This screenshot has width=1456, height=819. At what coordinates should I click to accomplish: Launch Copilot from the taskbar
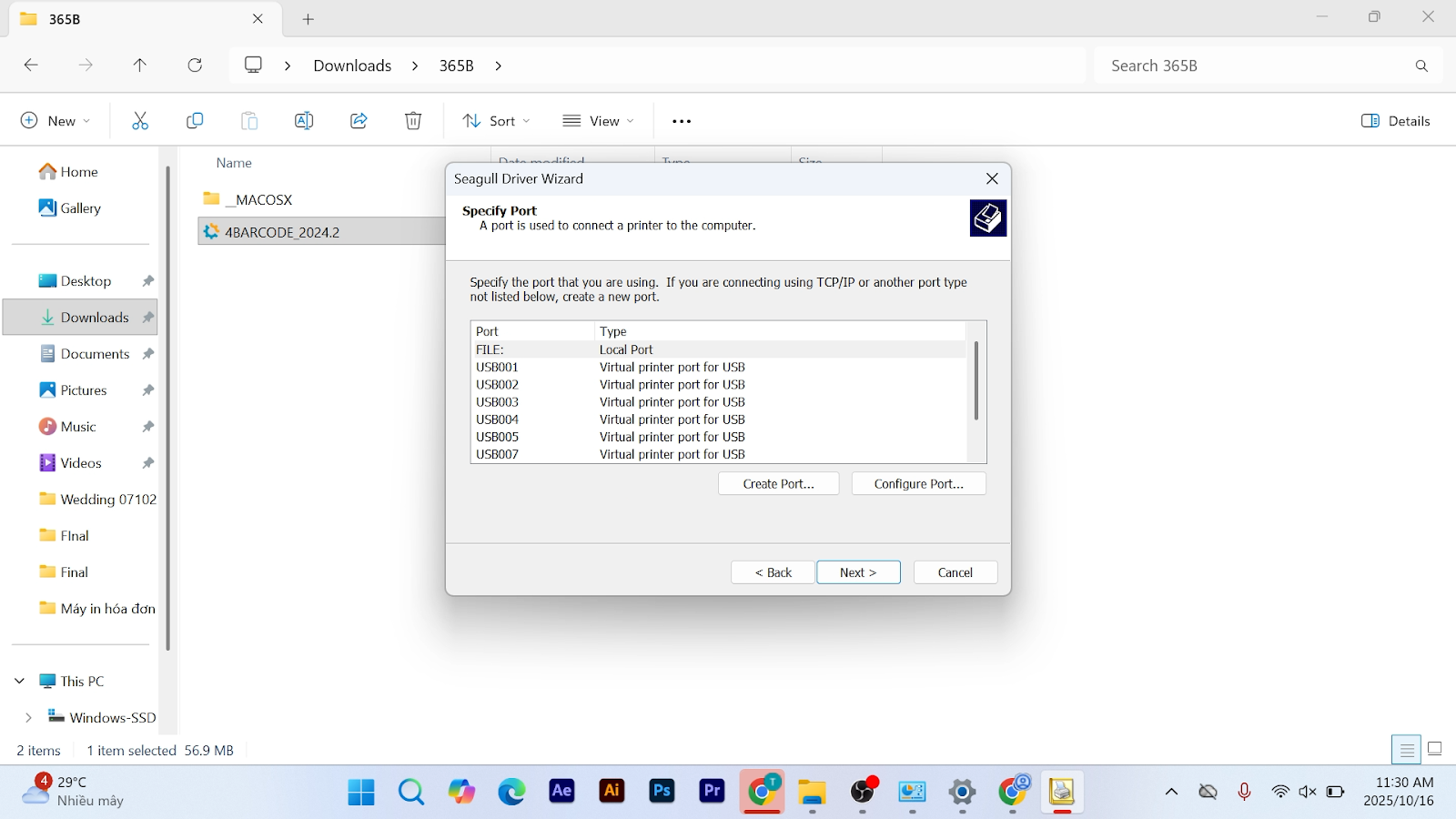tap(461, 793)
